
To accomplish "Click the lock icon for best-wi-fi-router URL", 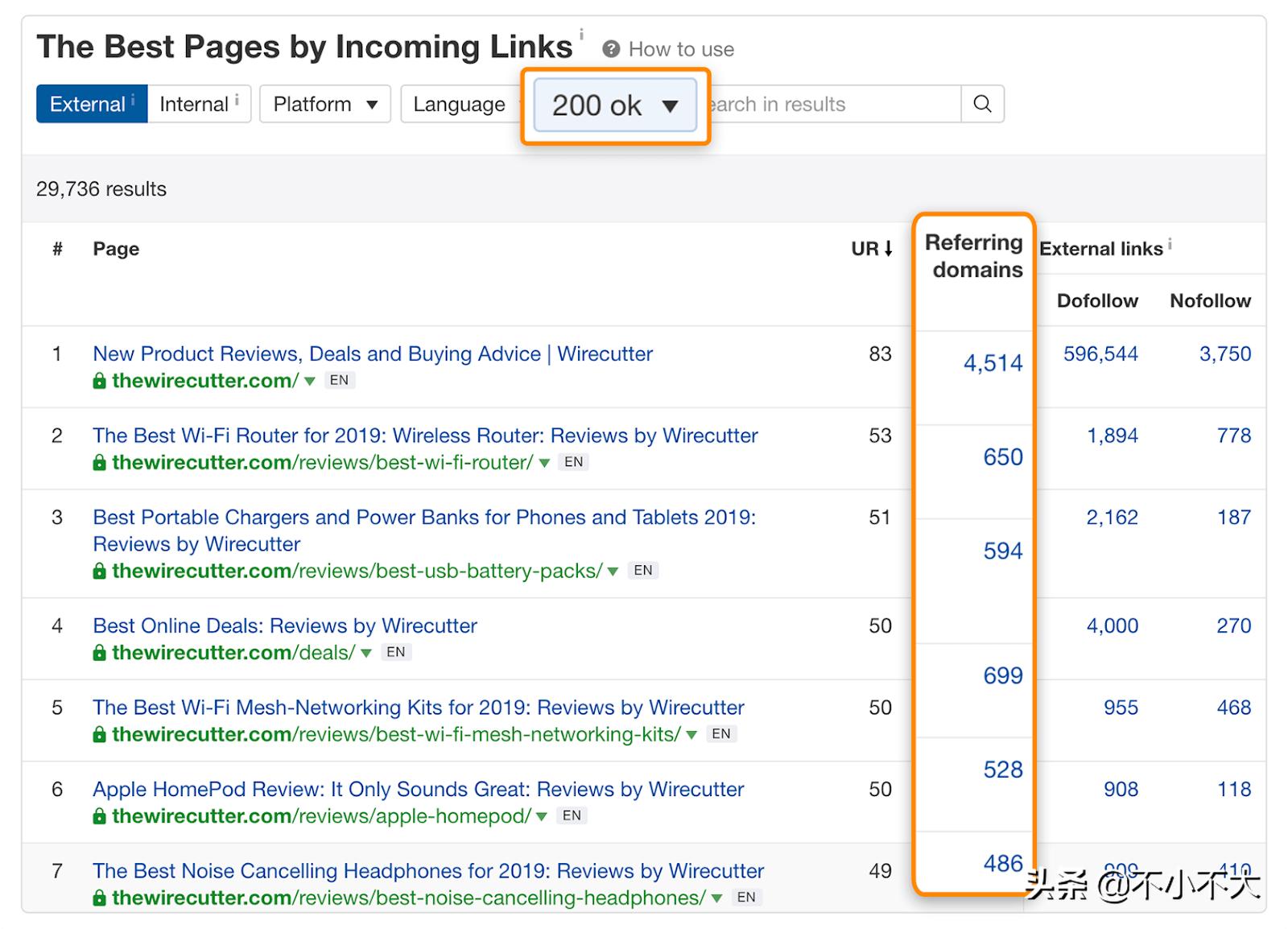I will 99,463.
